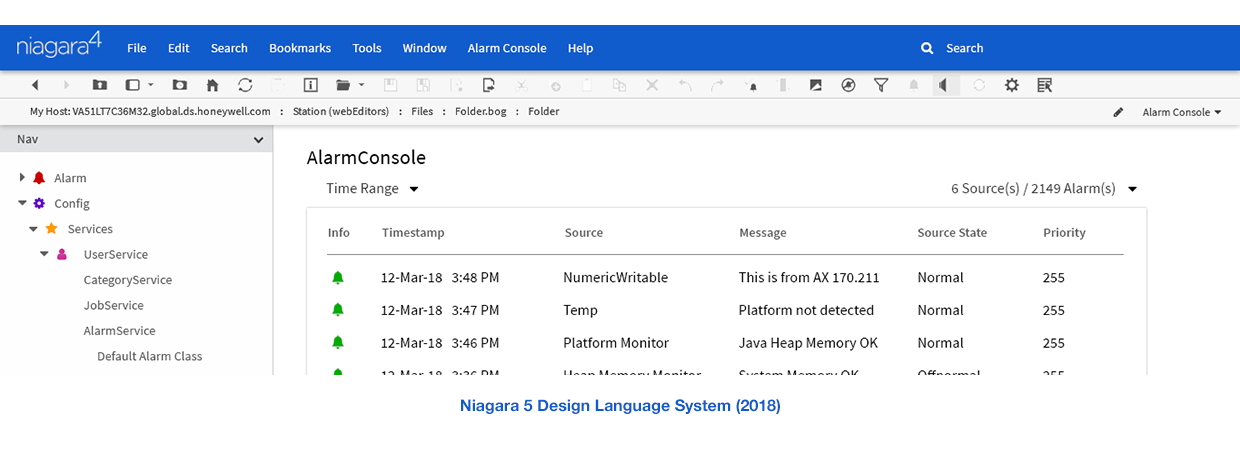This screenshot has width=1240, height=450.
Task: Open the alarm filter funnel icon
Action: (881, 86)
